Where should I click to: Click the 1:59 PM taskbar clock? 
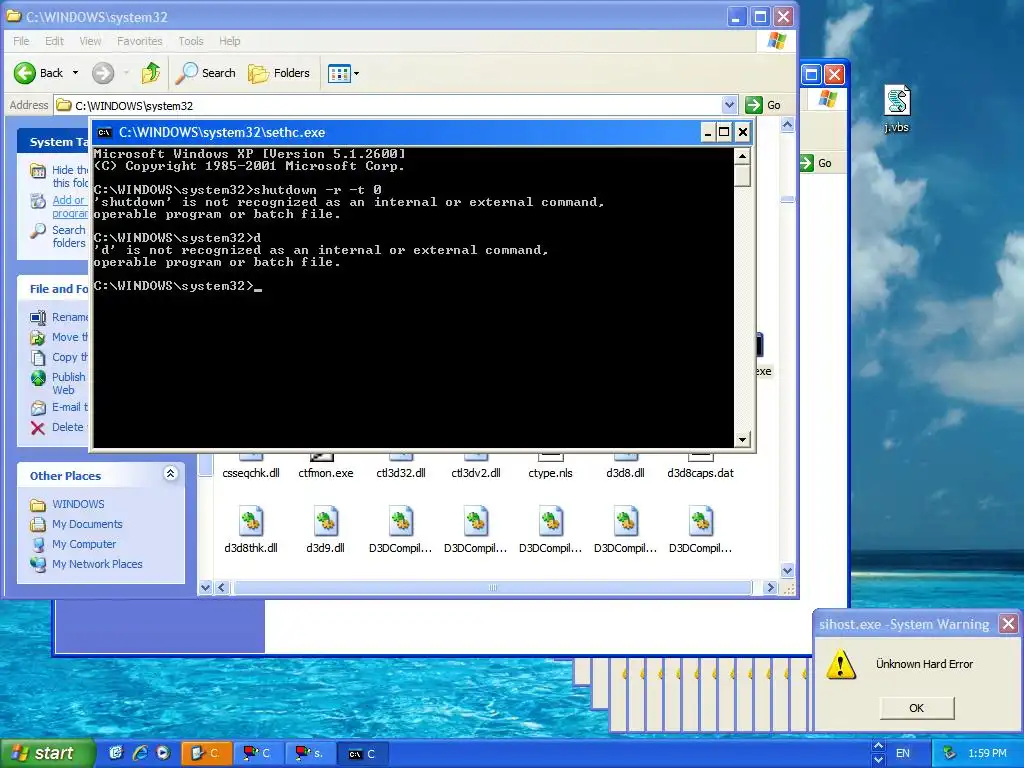tap(987, 754)
